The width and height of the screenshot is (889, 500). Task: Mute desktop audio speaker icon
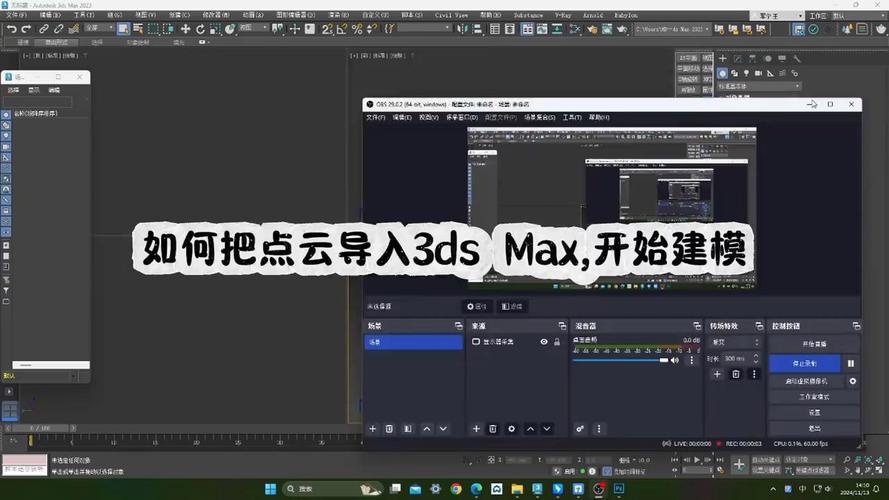pos(675,360)
